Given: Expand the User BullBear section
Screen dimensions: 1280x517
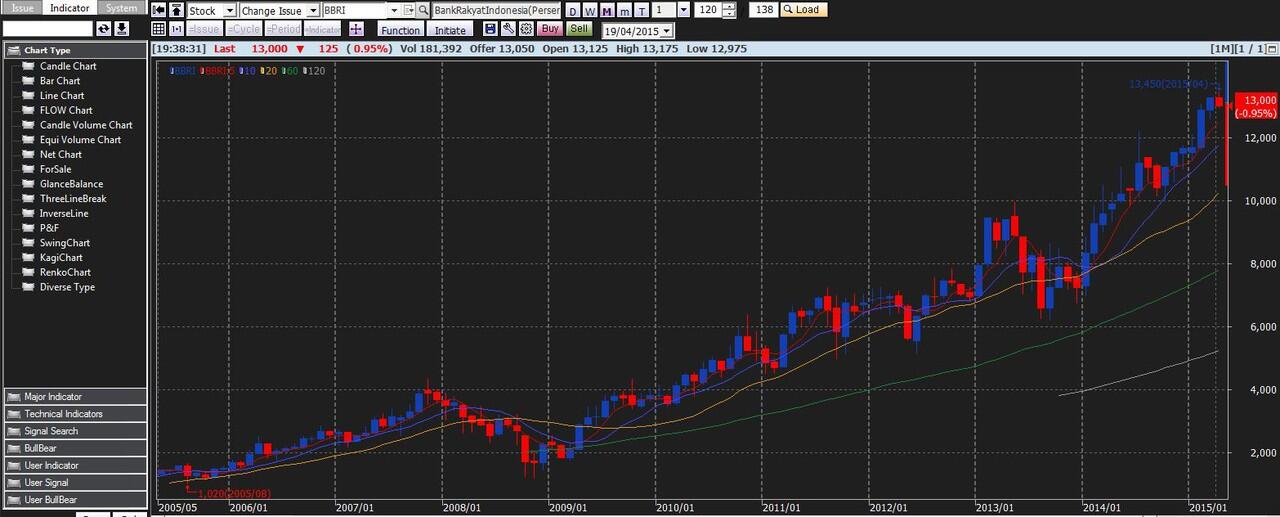Looking at the screenshot, I should (x=75, y=499).
